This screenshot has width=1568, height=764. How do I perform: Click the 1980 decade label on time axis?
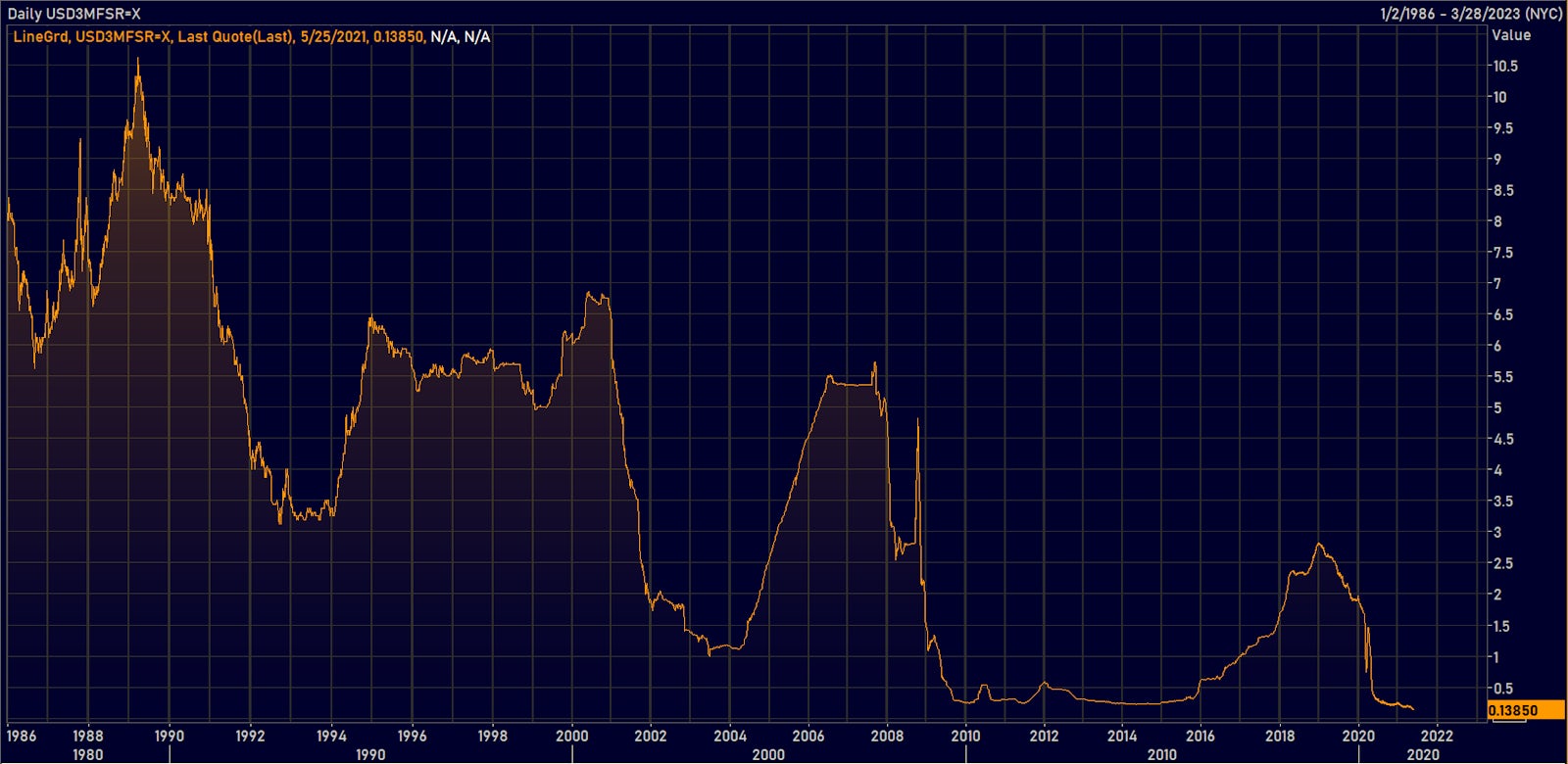[87, 754]
